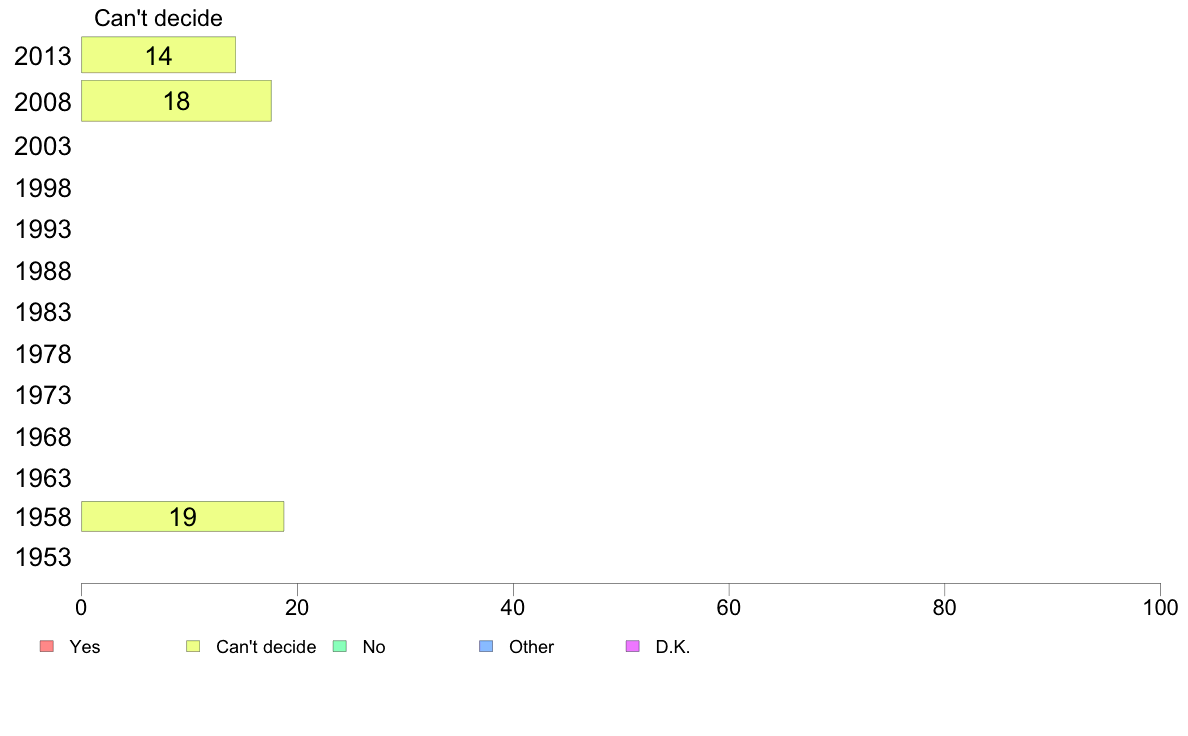
Task: Click the Yes legend text
Action: click(85, 647)
